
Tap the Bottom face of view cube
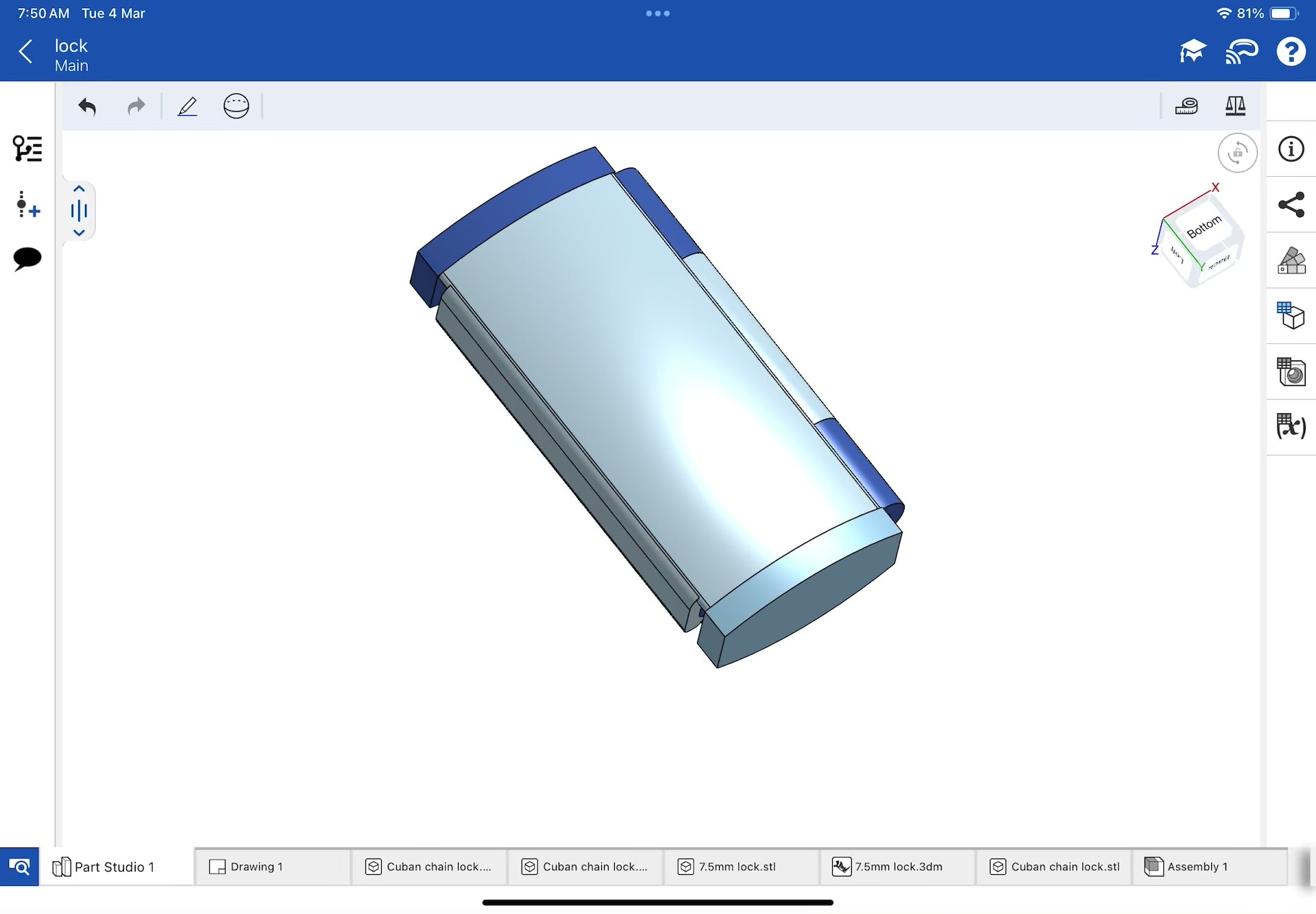click(1204, 227)
